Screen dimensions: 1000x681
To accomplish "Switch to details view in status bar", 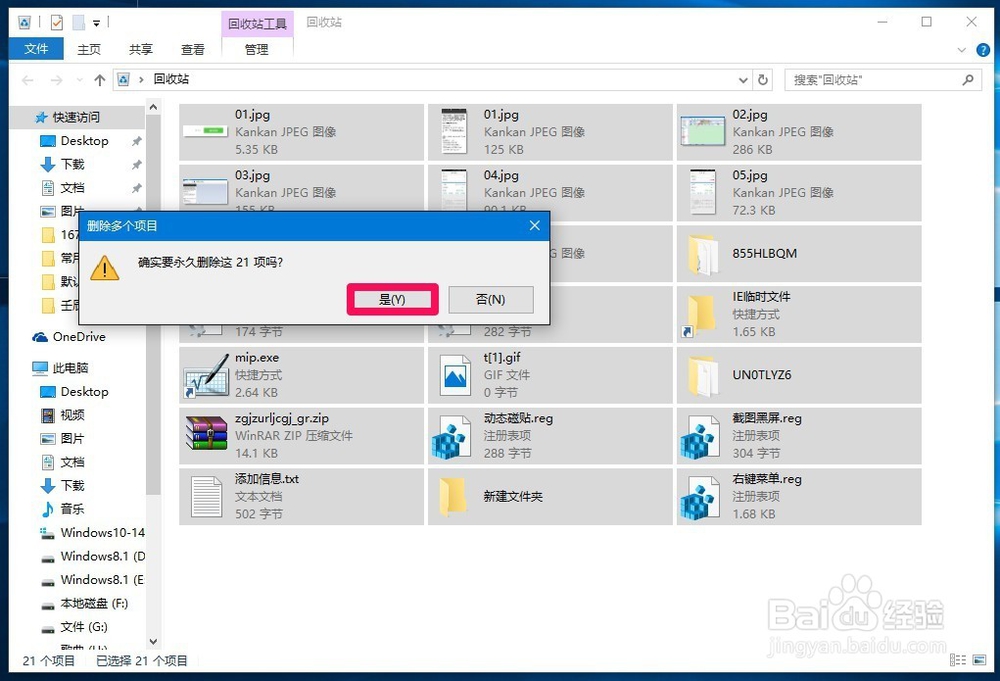I will tap(957, 661).
